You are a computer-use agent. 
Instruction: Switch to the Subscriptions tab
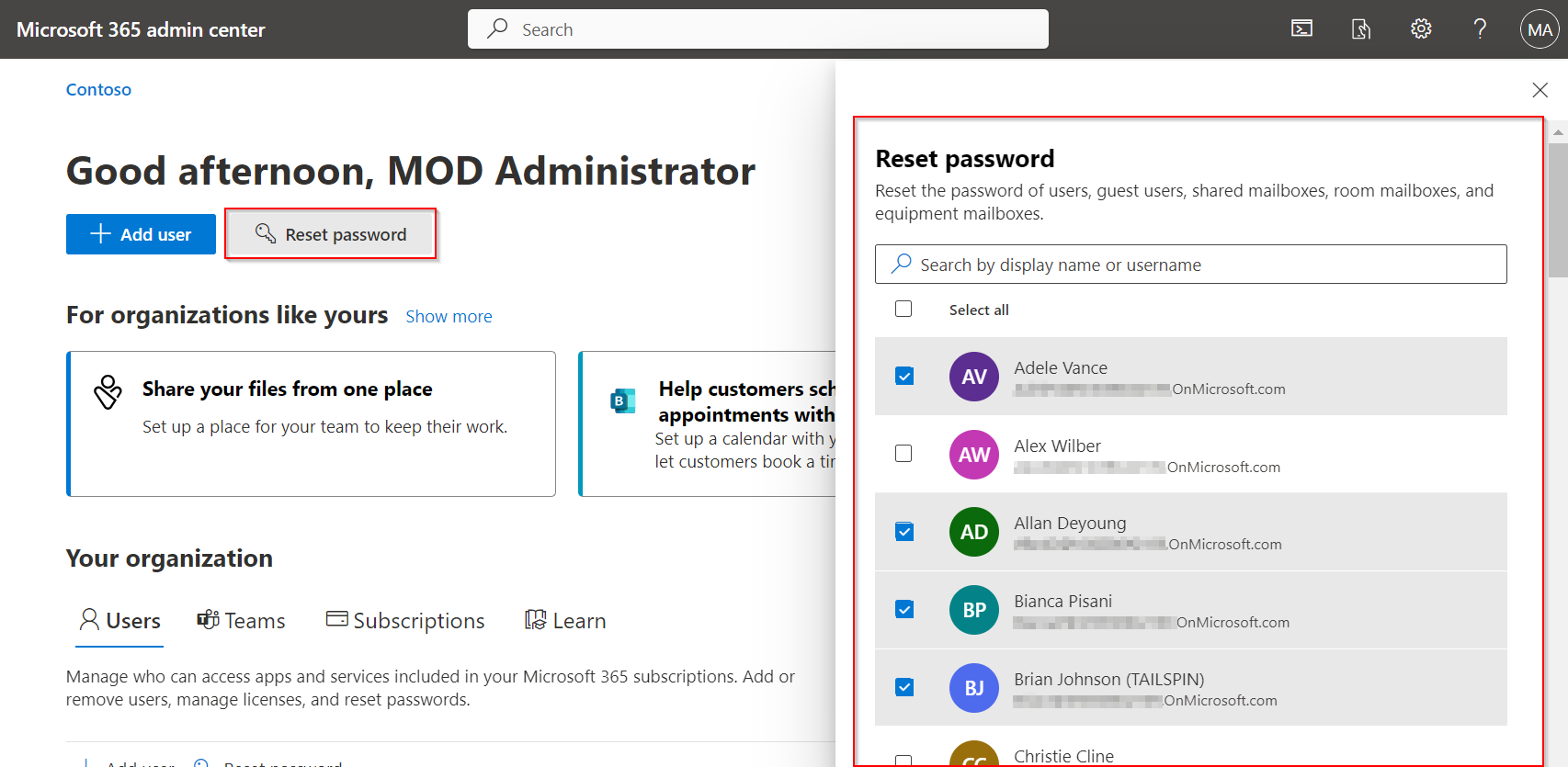pos(405,621)
